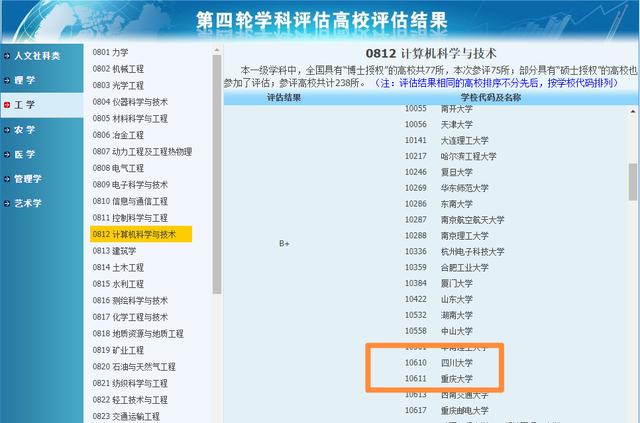Open discipline 0815 水利工程
The height and width of the screenshot is (423, 640).
point(118,284)
